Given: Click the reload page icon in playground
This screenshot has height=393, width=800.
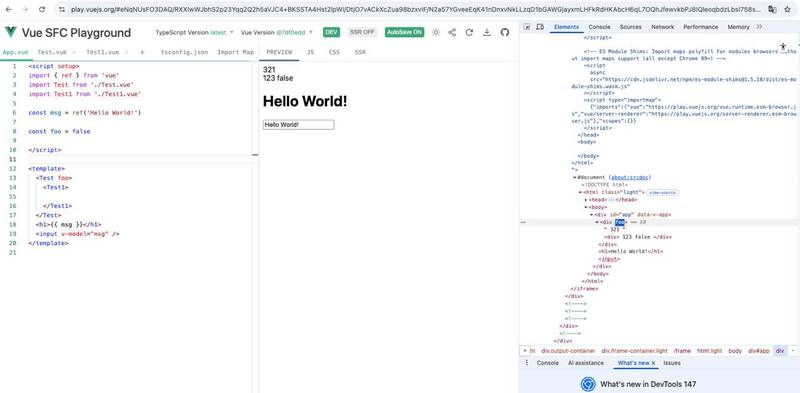Looking at the screenshot, I should tap(469, 32).
